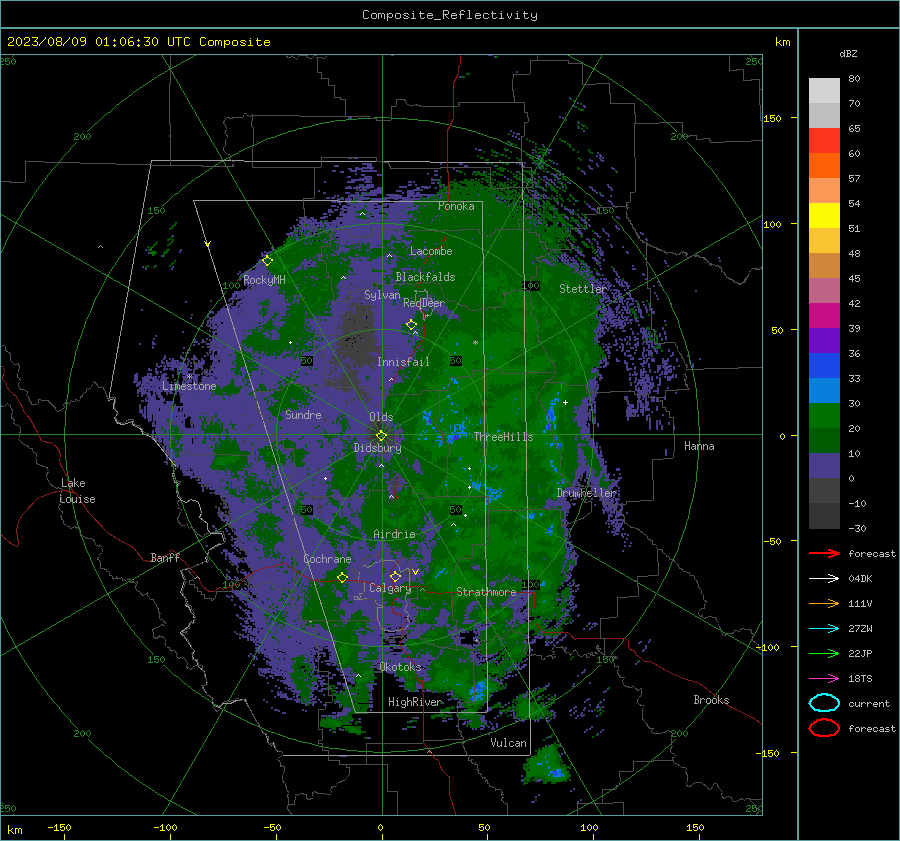Click the Blackfalds city label

coord(425,277)
